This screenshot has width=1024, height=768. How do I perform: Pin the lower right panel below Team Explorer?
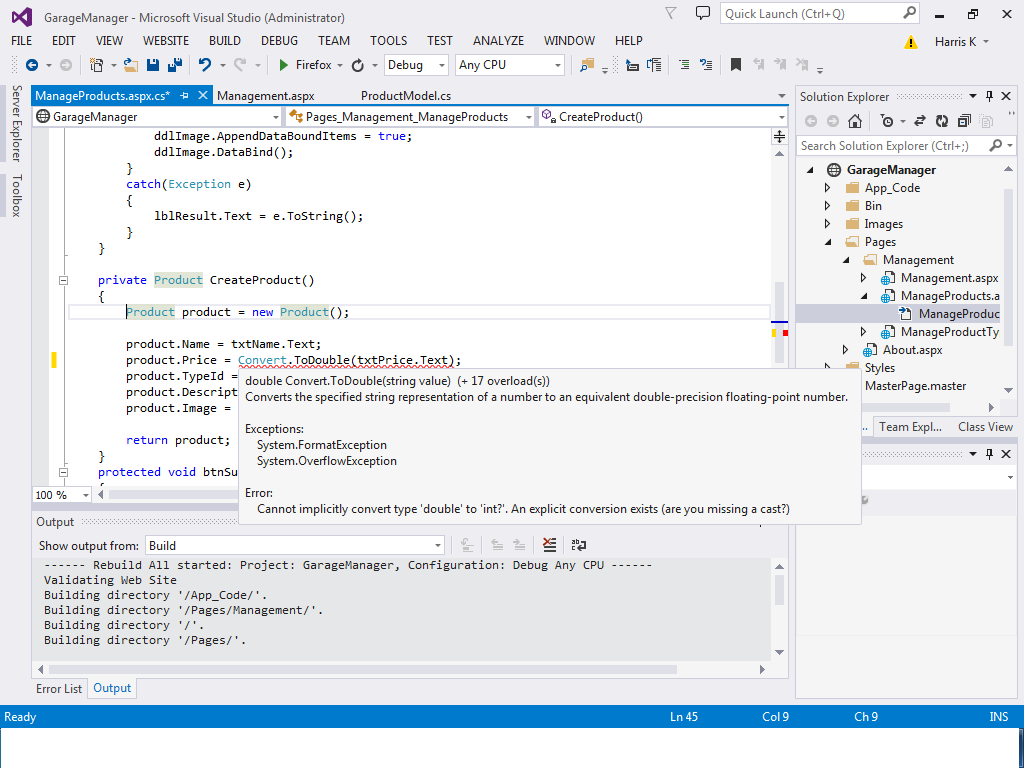(x=989, y=453)
